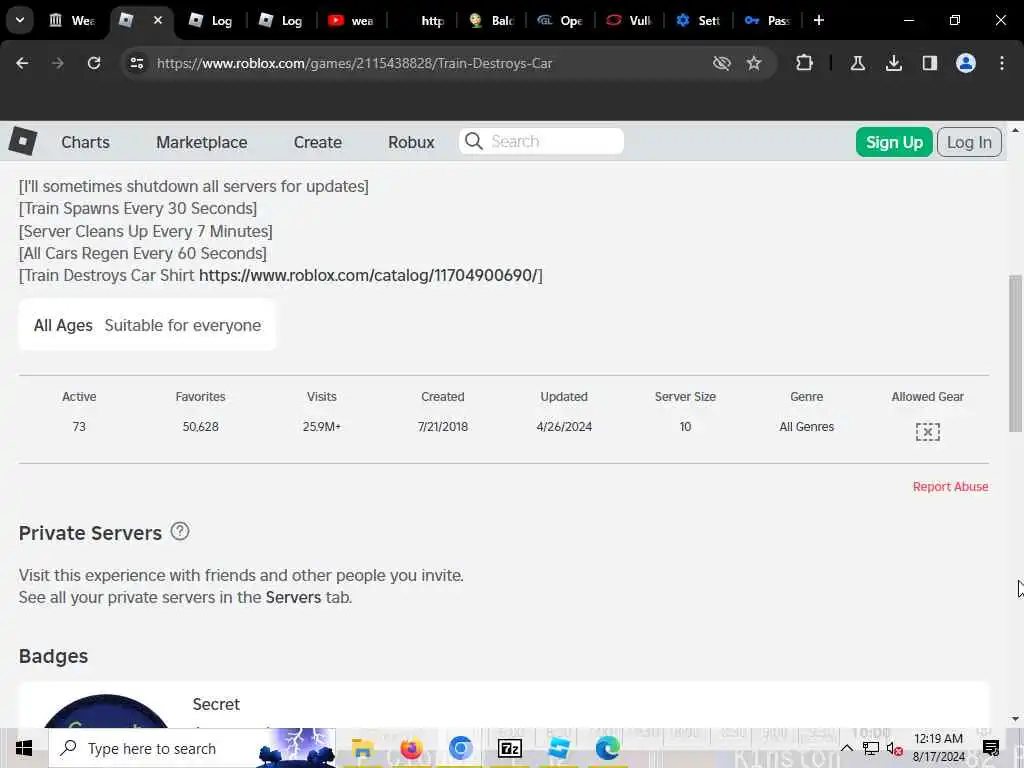Image resolution: width=1024 pixels, height=768 pixels.
Task: Open Charts in Roblox navigation
Action: click(86, 142)
